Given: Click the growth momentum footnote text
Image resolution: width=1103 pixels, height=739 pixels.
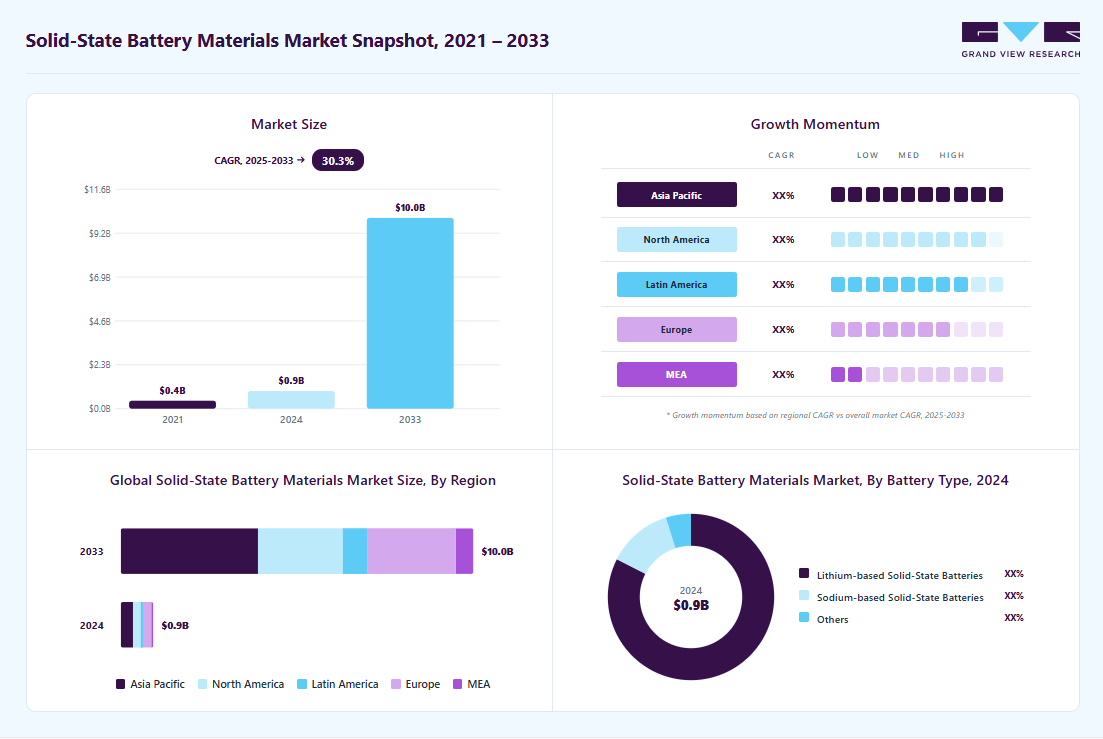Looking at the screenshot, I should [815, 416].
